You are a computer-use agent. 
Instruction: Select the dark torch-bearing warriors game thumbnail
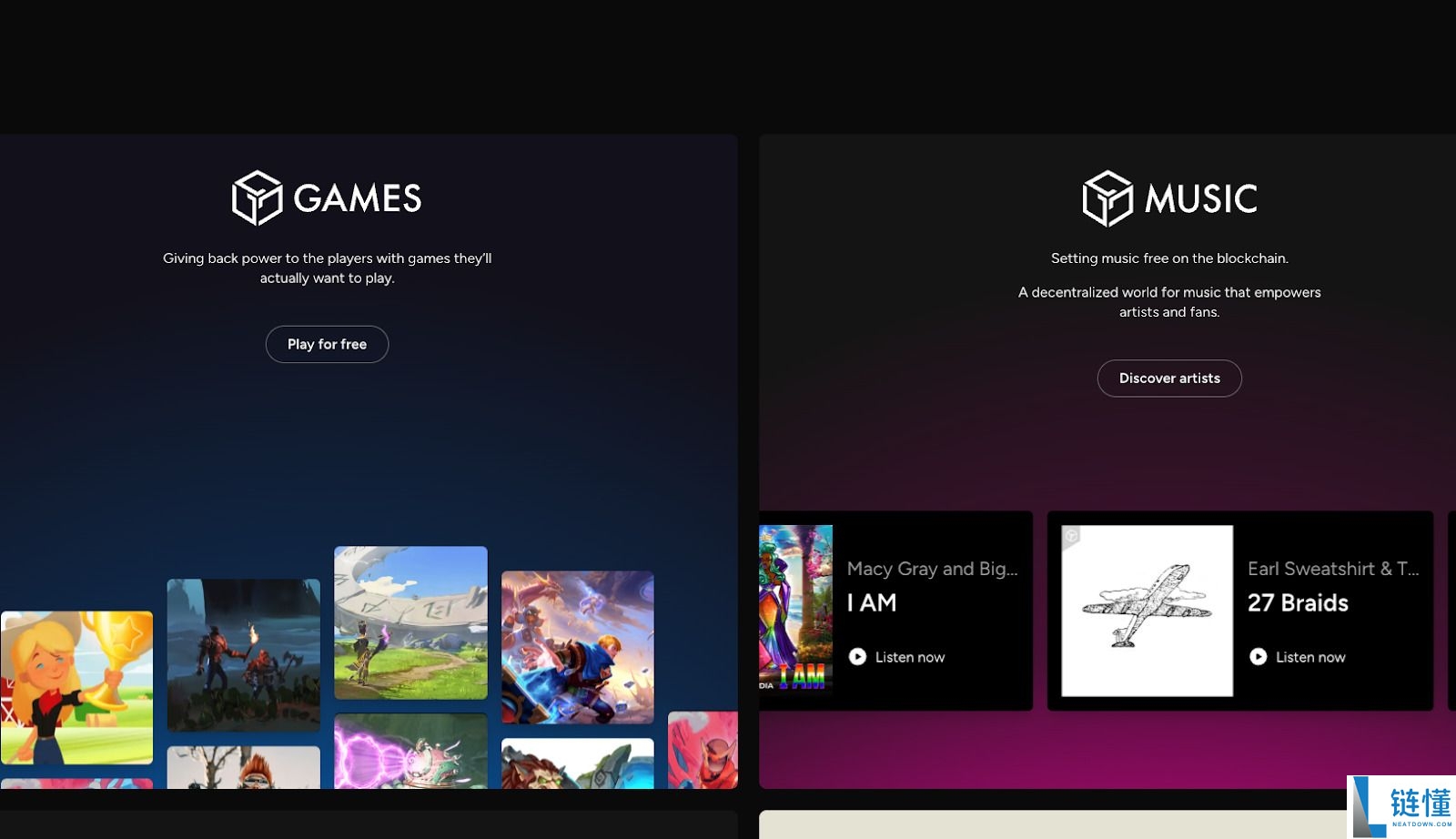coord(244,655)
